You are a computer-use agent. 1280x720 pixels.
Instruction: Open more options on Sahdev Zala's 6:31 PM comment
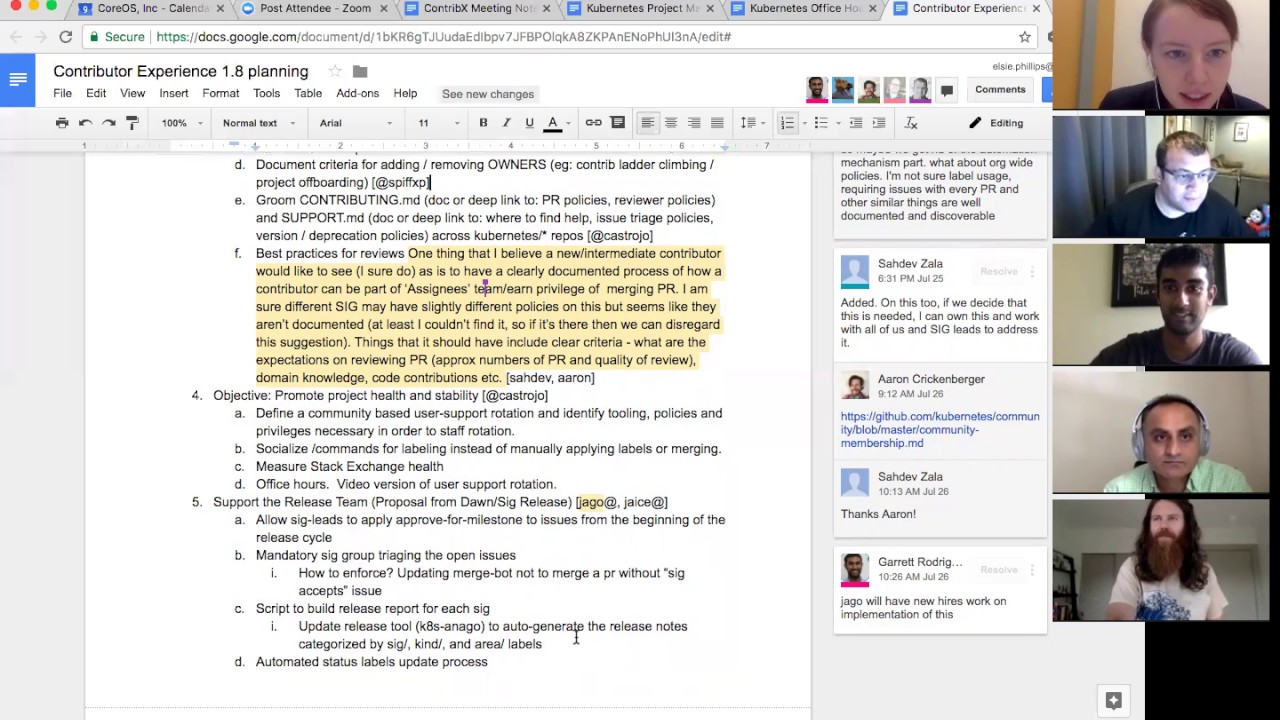1033,271
